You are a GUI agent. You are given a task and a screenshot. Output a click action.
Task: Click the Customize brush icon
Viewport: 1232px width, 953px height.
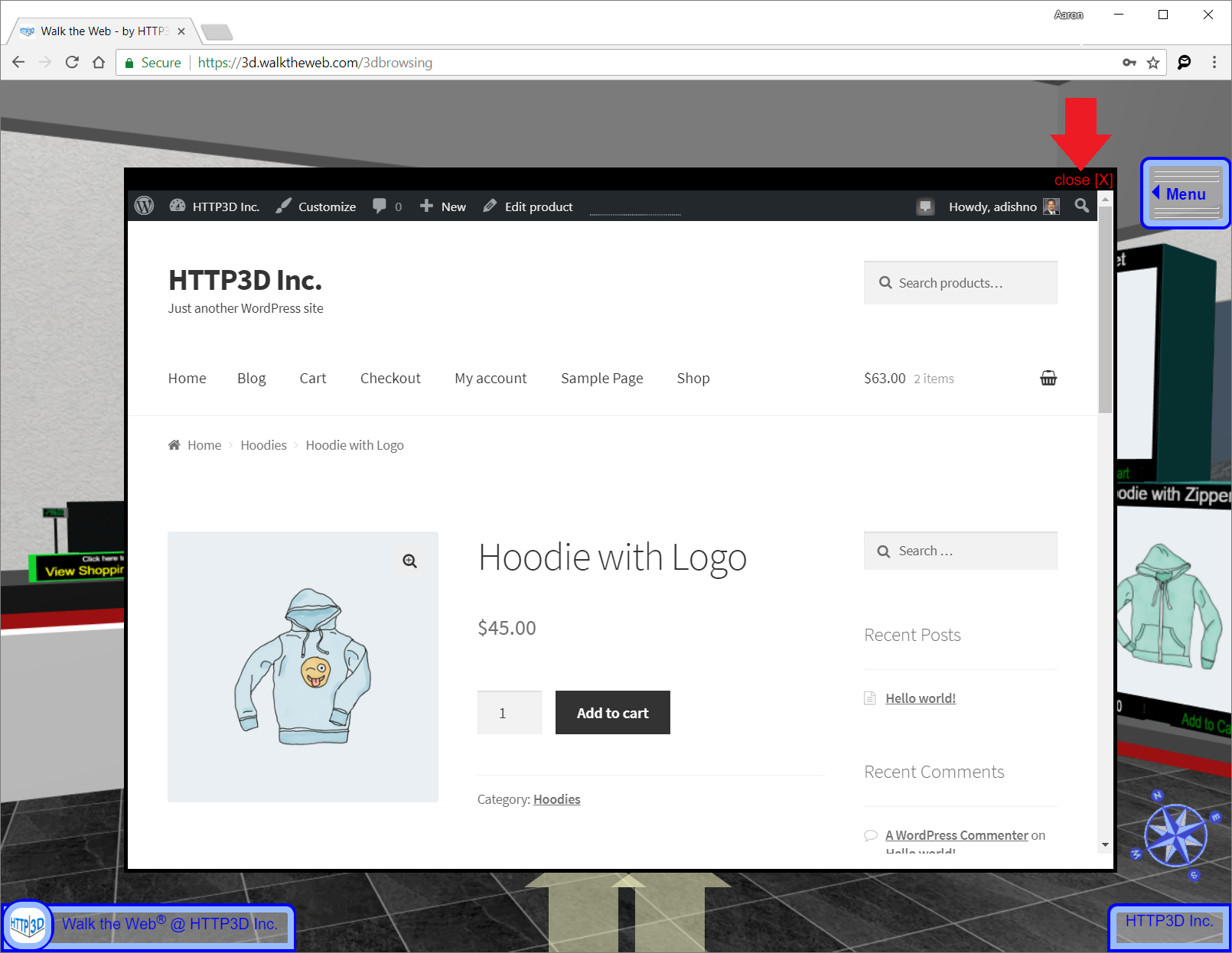point(284,206)
